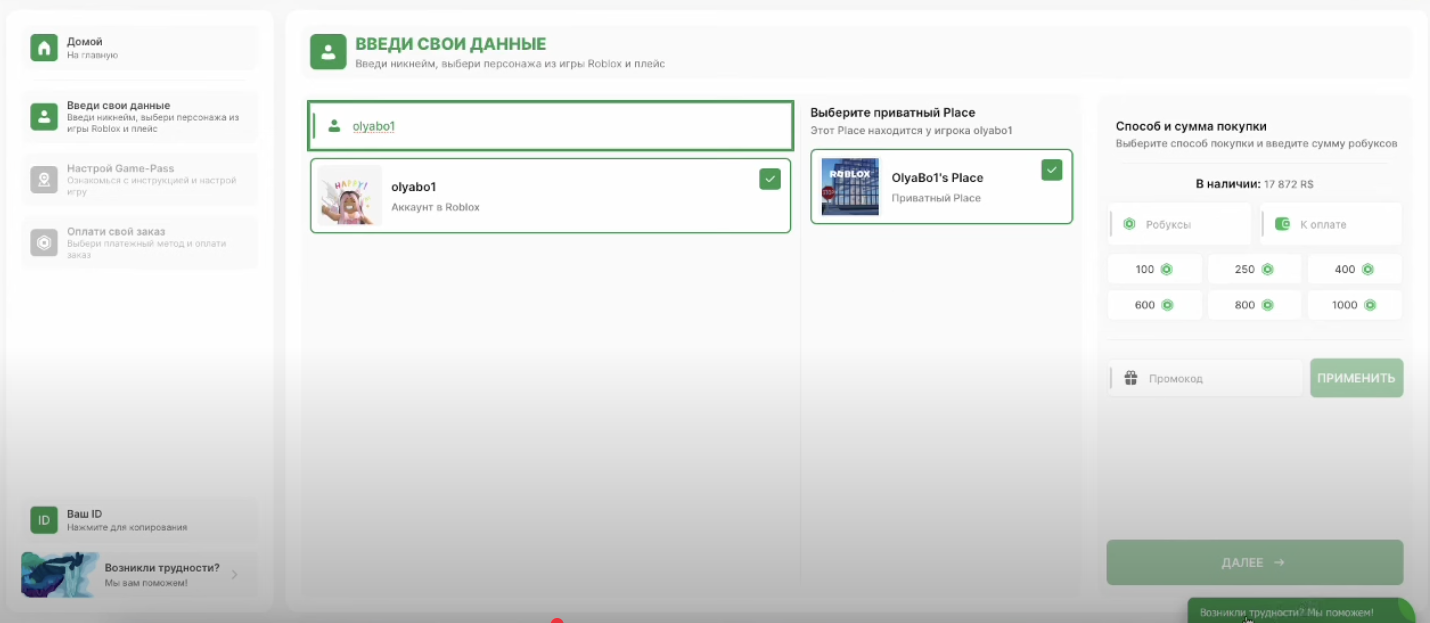Click the large user icon in page header
Screen dimensions: 1430x623
pos(328,52)
